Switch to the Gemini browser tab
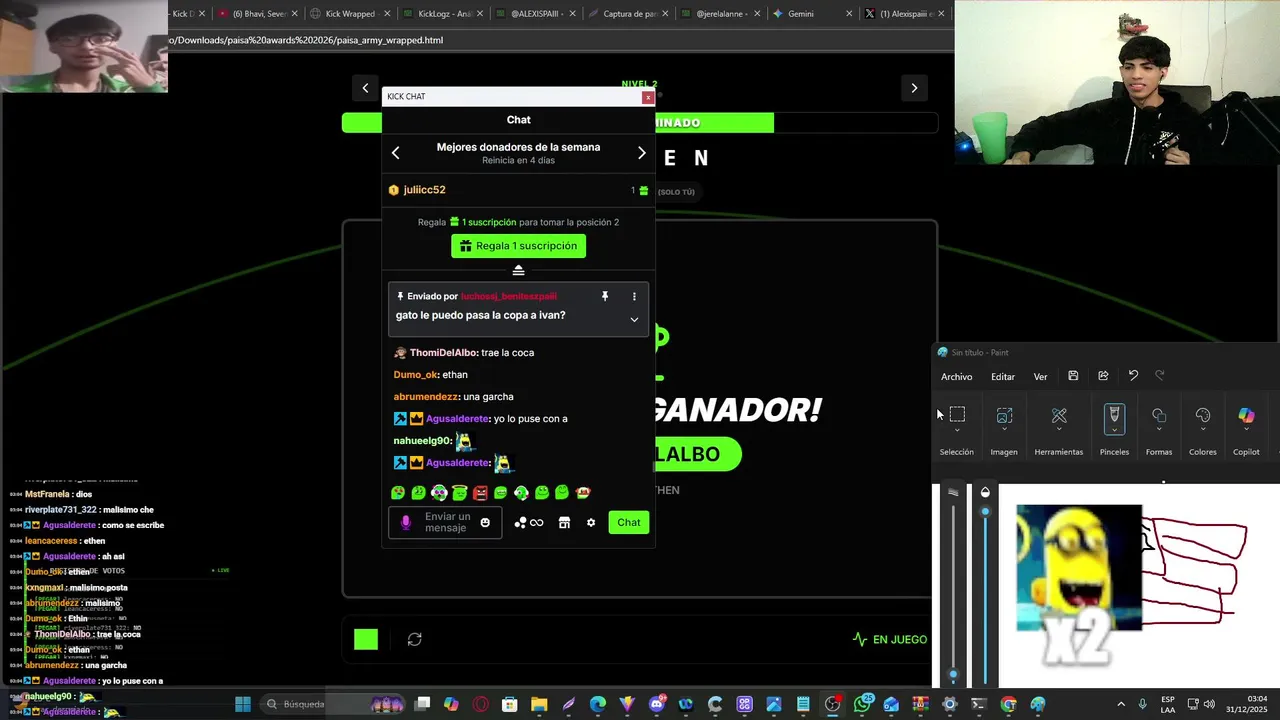The width and height of the screenshot is (1280, 720). [812, 14]
